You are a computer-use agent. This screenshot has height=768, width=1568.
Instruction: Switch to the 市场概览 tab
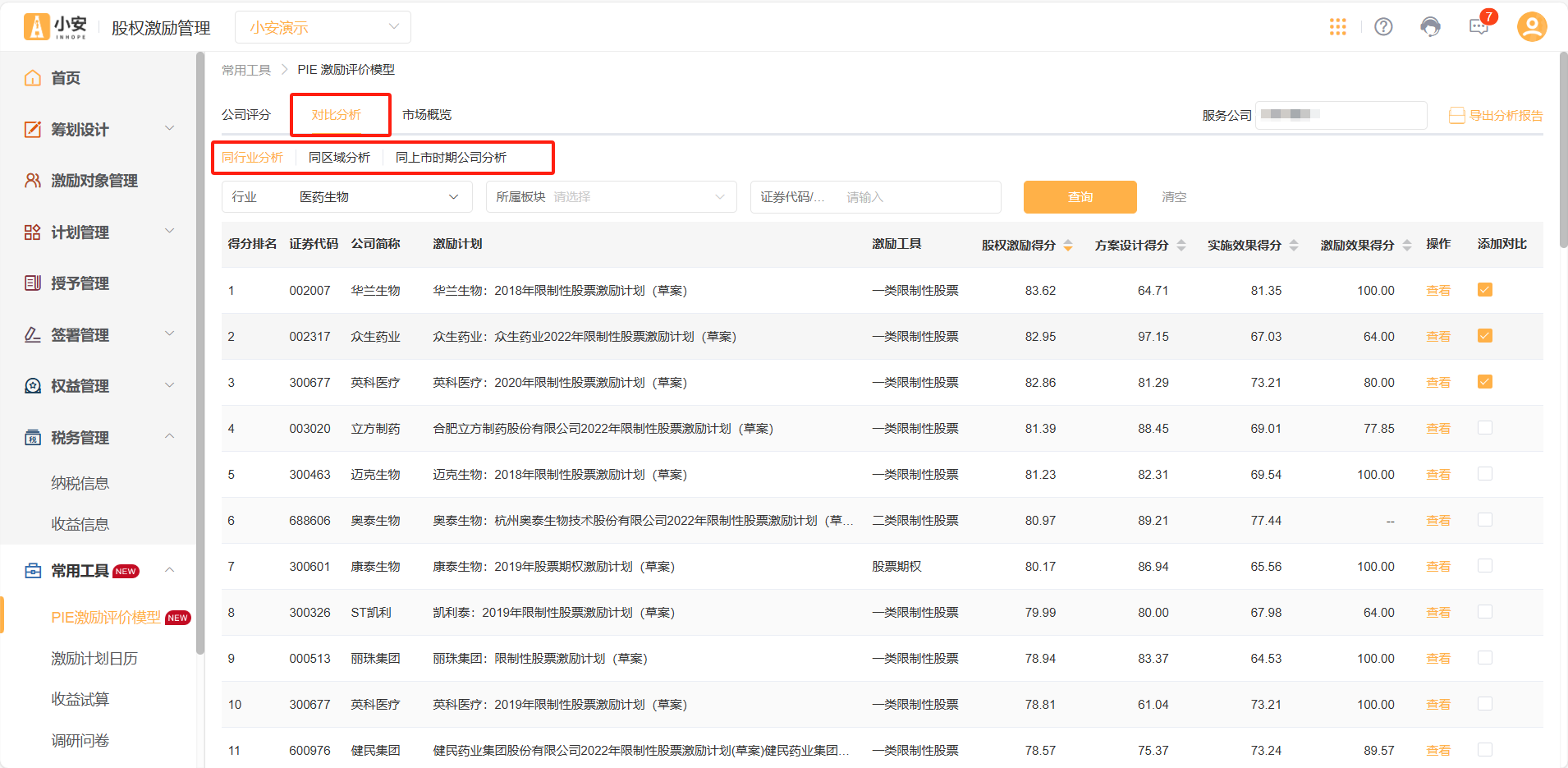tap(427, 115)
